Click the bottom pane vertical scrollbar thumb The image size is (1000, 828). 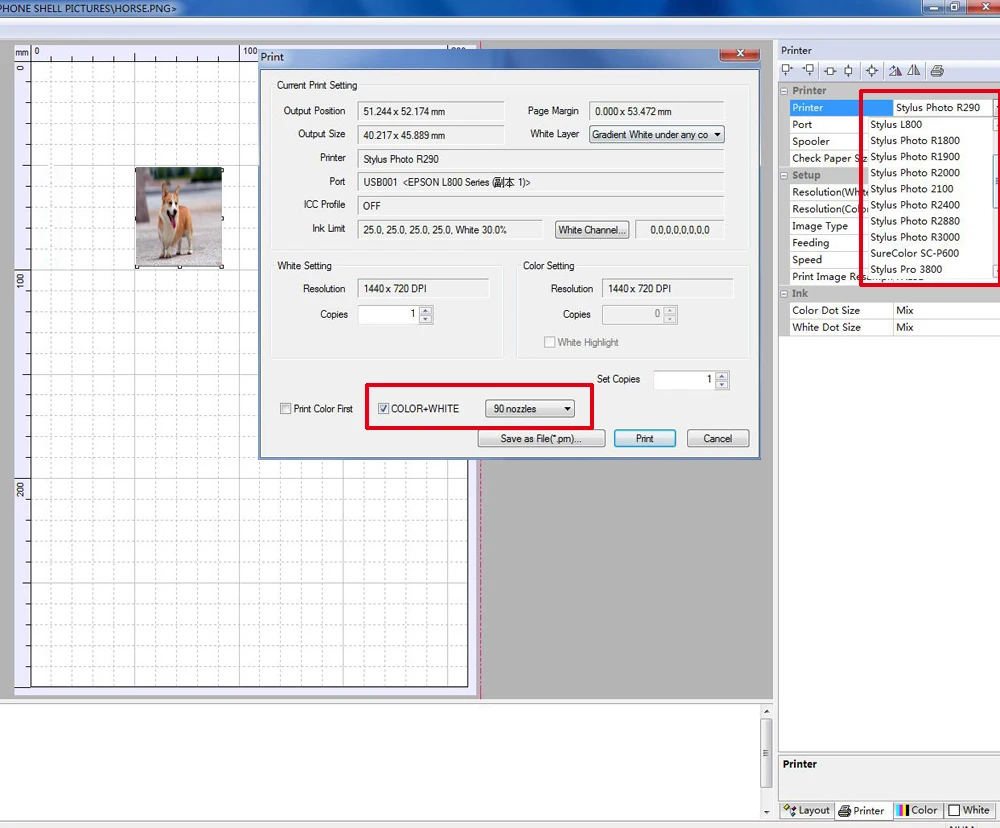pyautogui.click(x=766, y=753)
